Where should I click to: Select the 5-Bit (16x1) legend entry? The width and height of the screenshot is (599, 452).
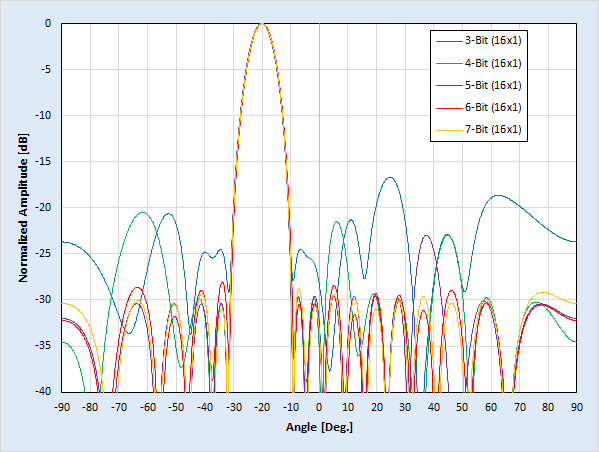coord(479,85)
